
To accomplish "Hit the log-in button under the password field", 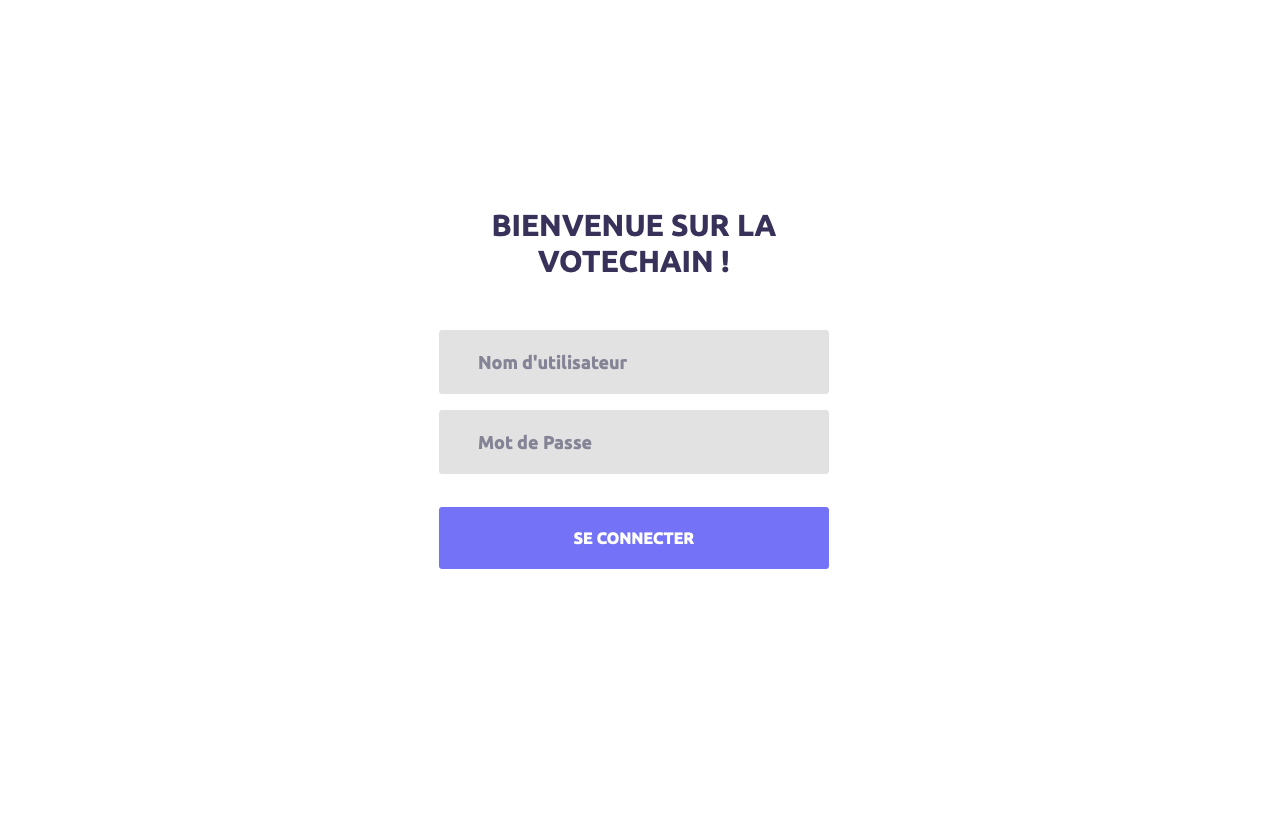I will point(633,538).
